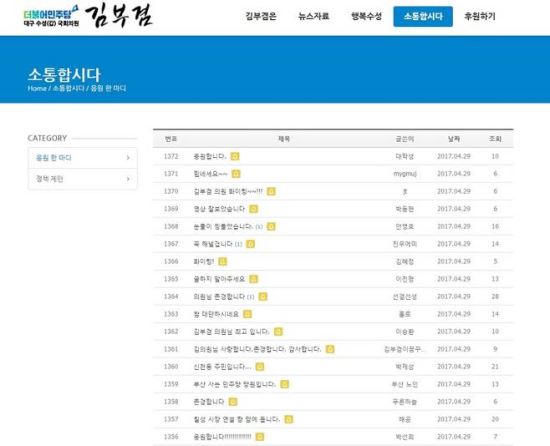Open the 뉴스자료 menu
Screen dimensions: 550x446
pos(314,16)
